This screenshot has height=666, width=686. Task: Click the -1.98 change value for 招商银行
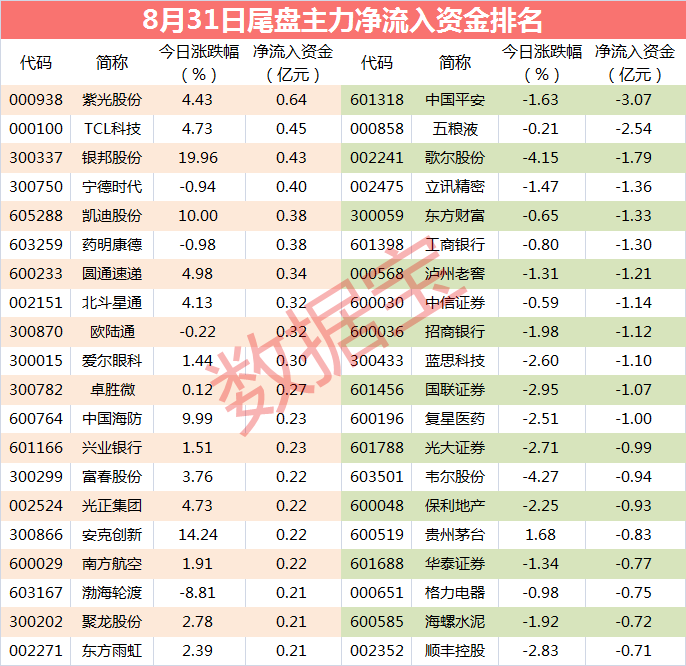[540, 332]
